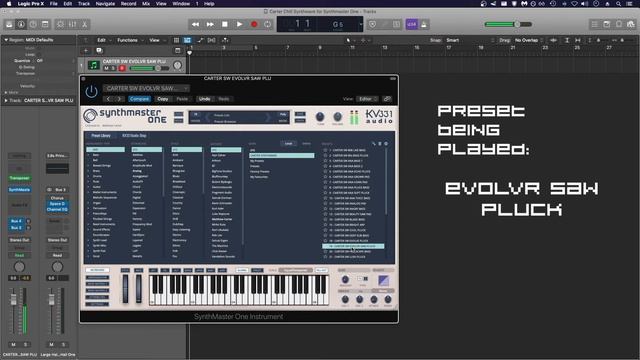Image resolution: width=640 pixels, height=360 pixels.
Task: Select the highlighted EVOLVR SAW PLUCK preset row
Action: pyautogui.click(x=353, y=246)
